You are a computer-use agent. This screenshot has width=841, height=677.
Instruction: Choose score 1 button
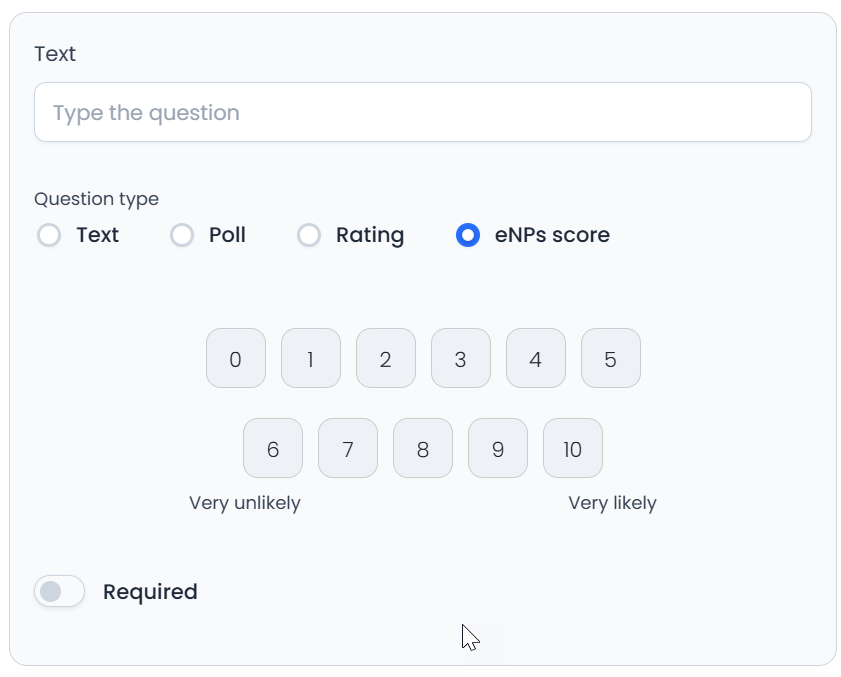pyautogui.click(x=311, y=358)
